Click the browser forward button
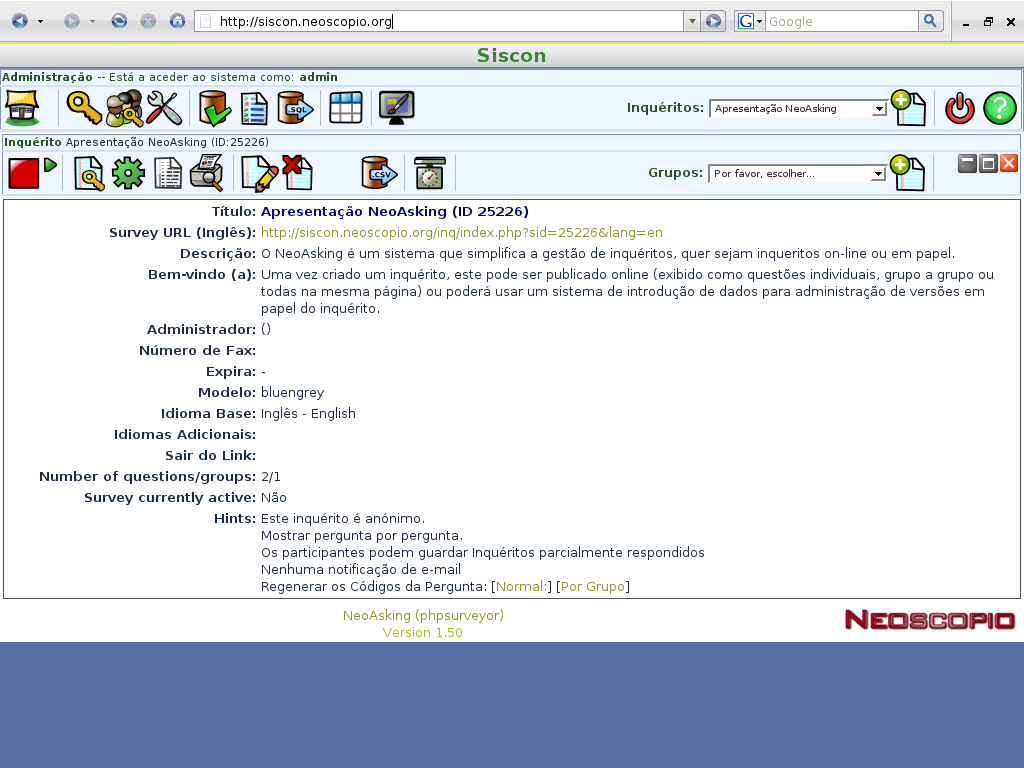Screen dimensions: 1024x768 point(71,22)
